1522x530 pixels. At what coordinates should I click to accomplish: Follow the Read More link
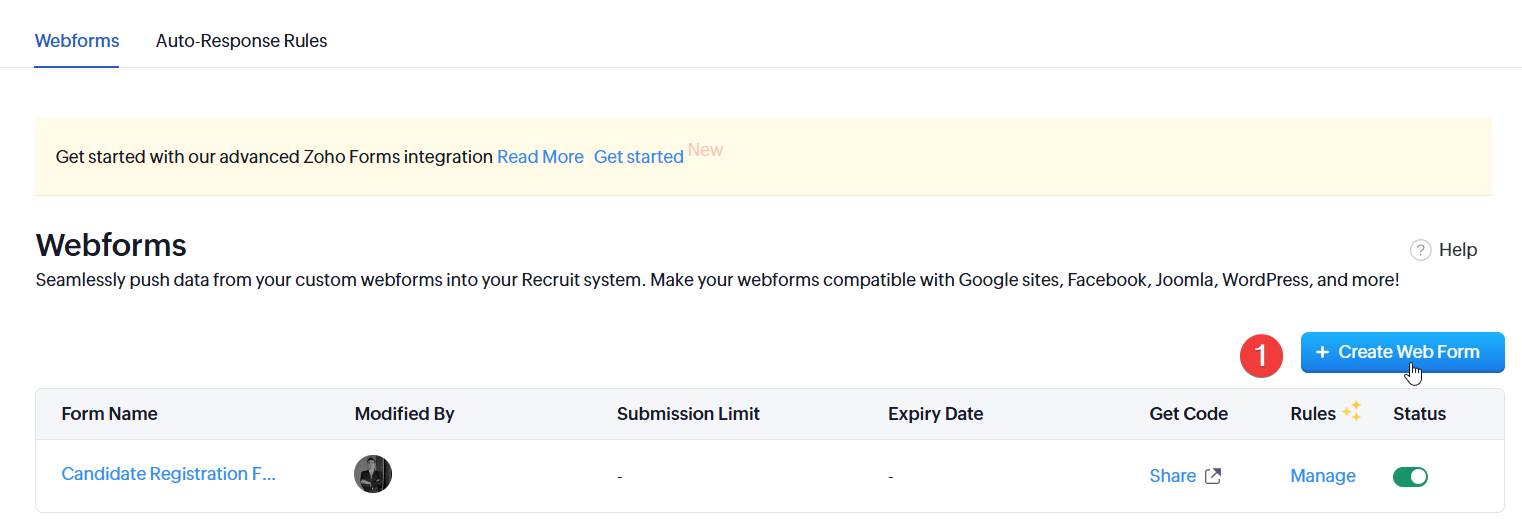click(540, 157)
